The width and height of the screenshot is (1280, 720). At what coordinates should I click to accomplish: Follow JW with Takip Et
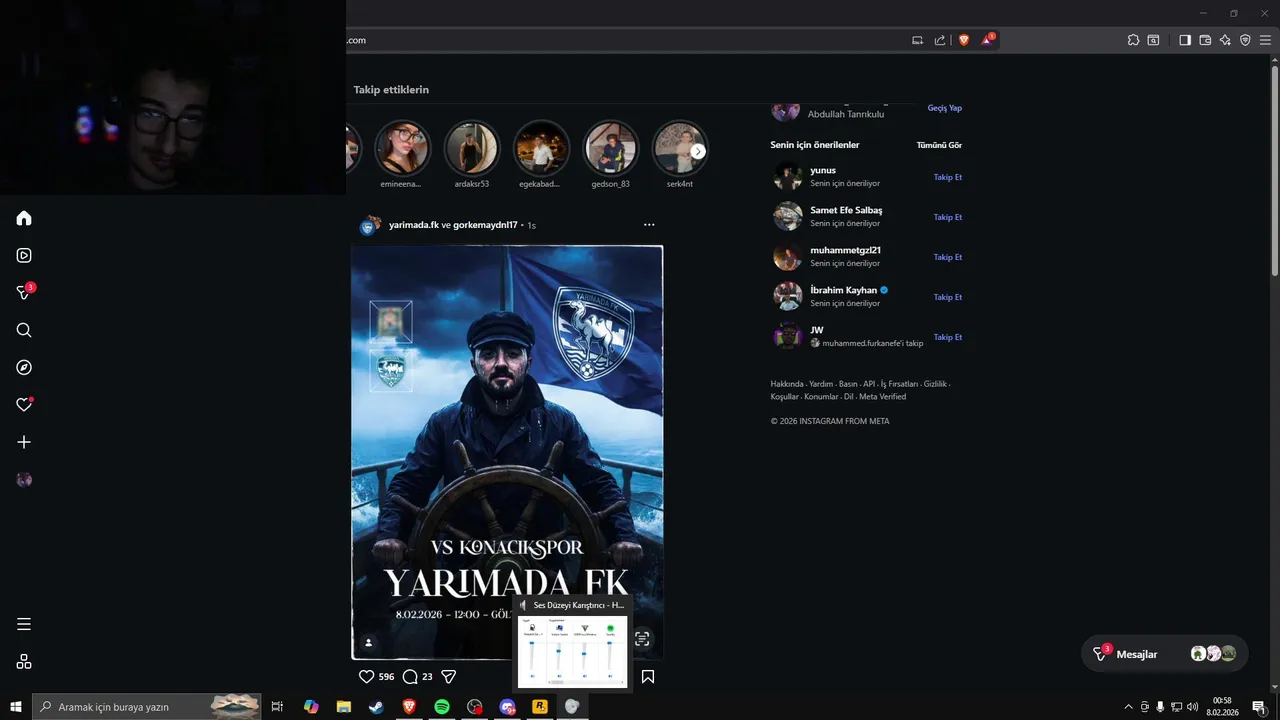pos(948,337)
